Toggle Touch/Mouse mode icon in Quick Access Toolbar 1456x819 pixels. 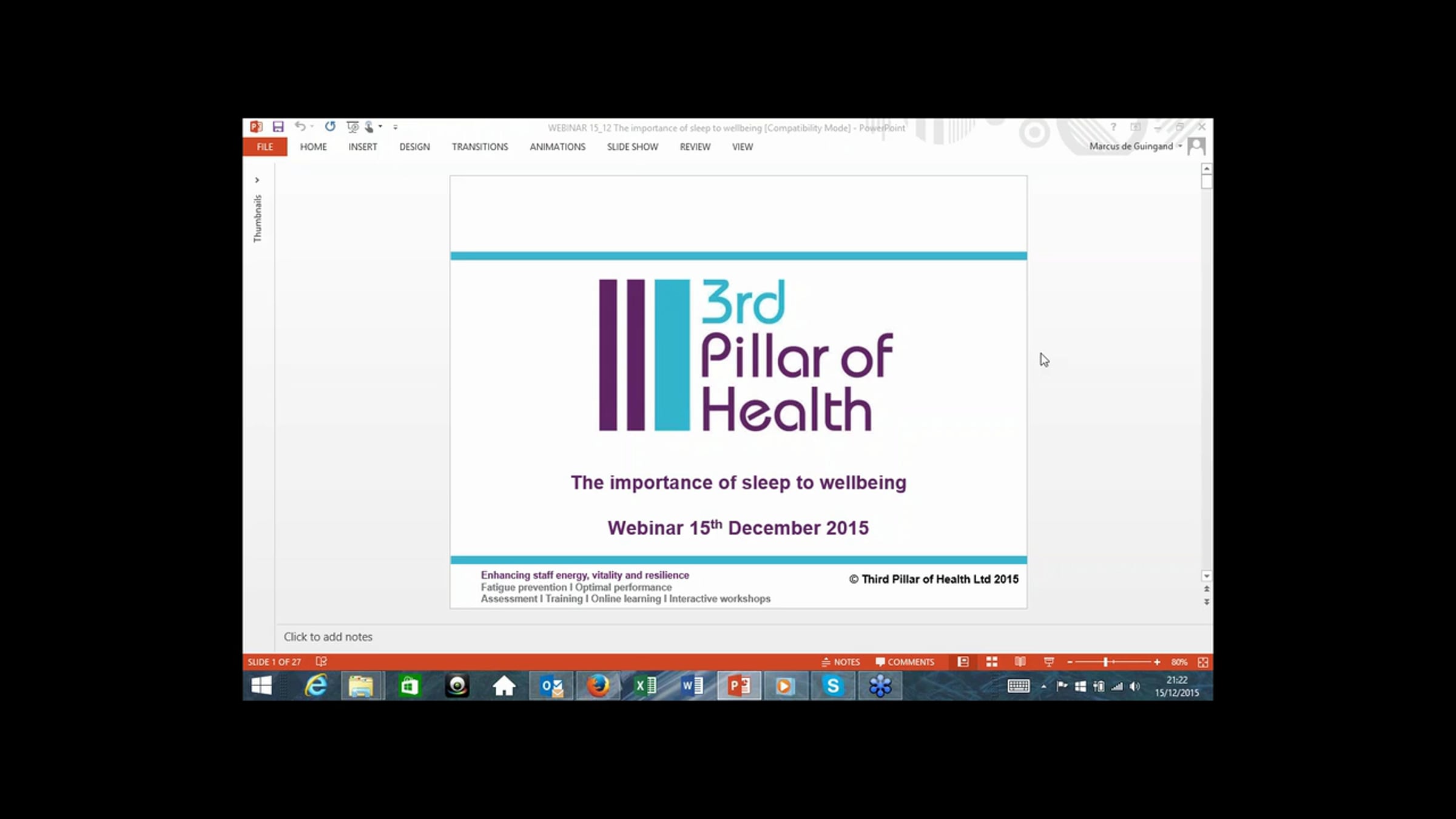pos(369,126)
